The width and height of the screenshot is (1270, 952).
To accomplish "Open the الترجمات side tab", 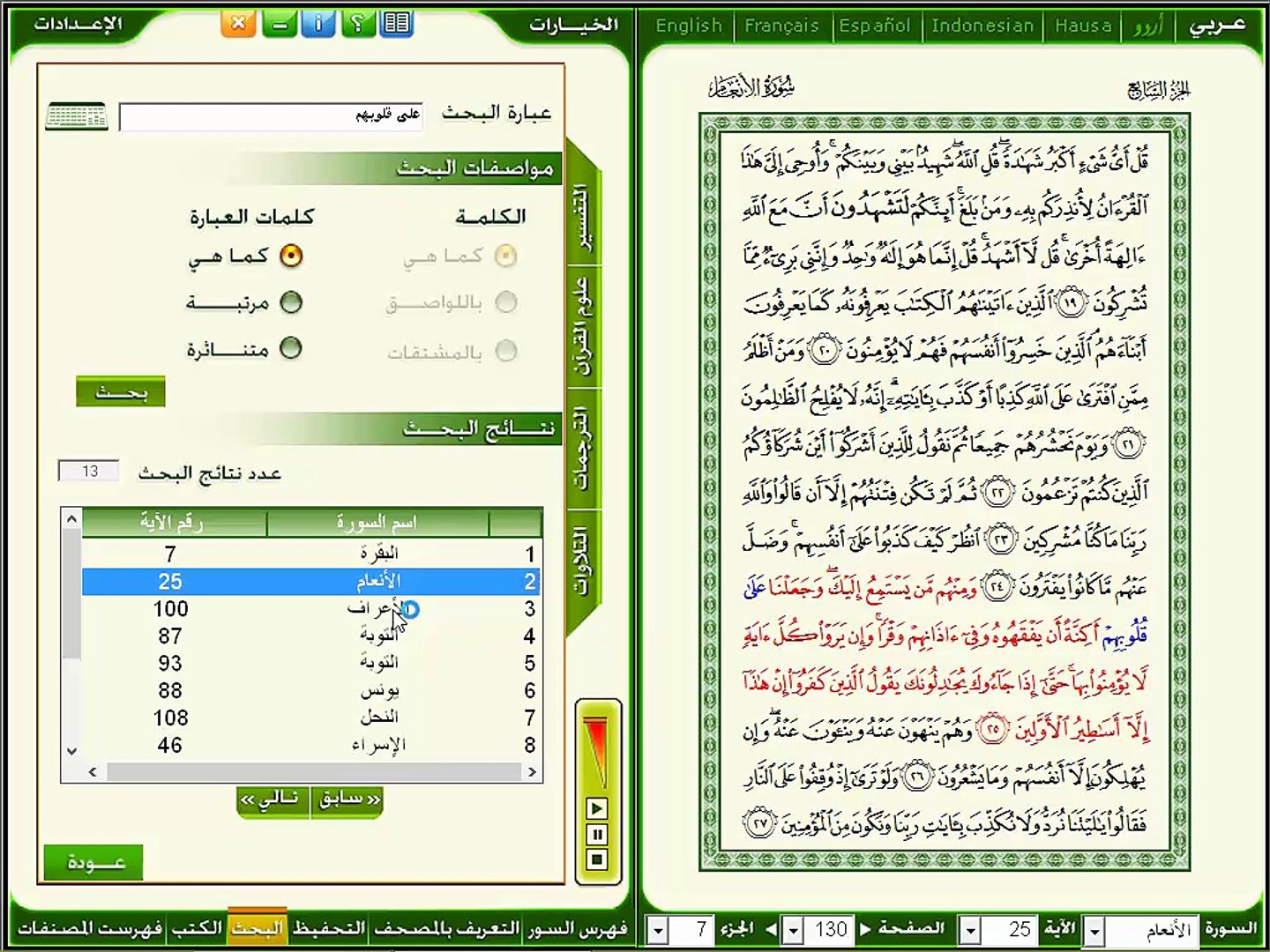I will click(581, 448).
